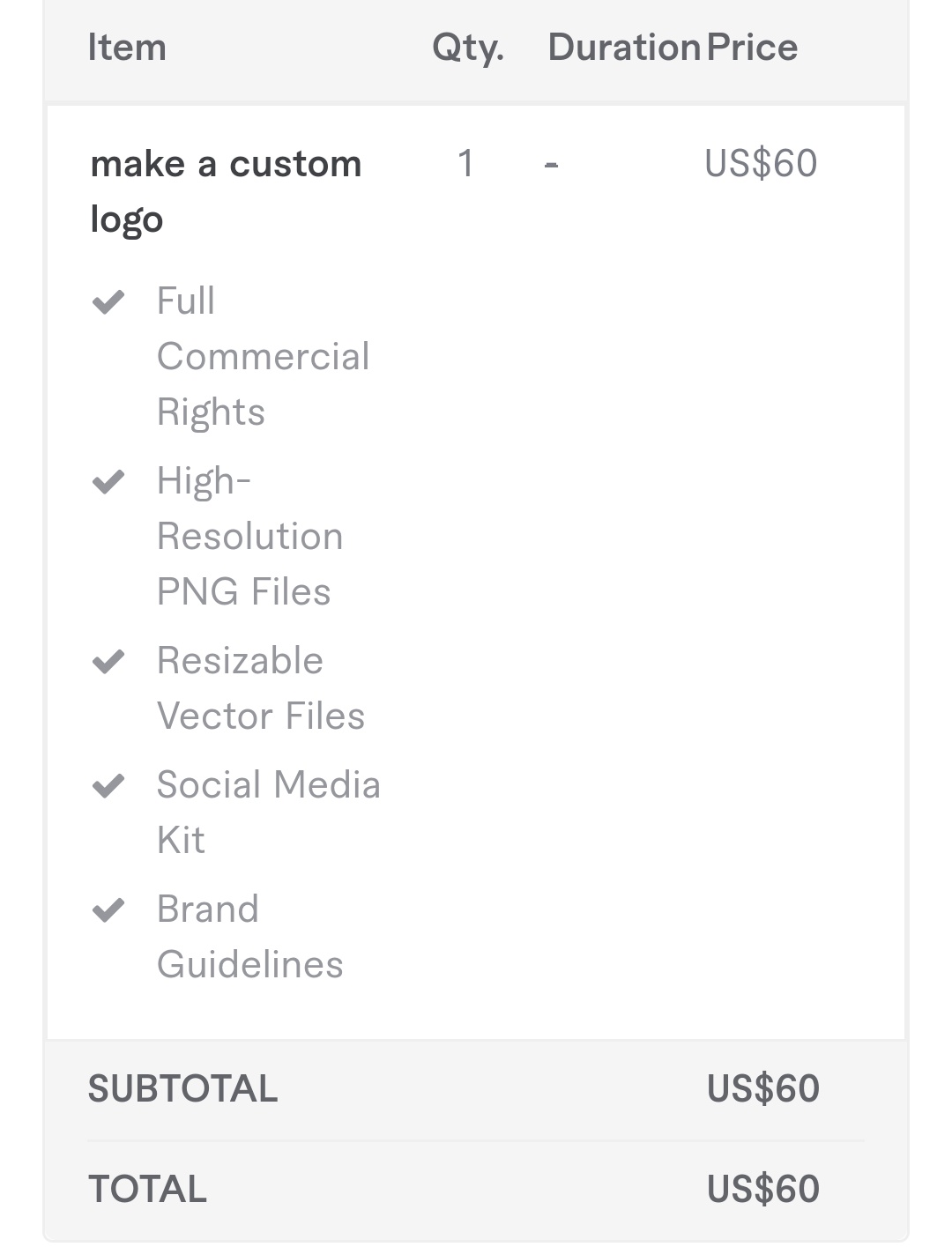Click the Duration column header
This screenshot has height=1247, width=952.
pos(624,48)
